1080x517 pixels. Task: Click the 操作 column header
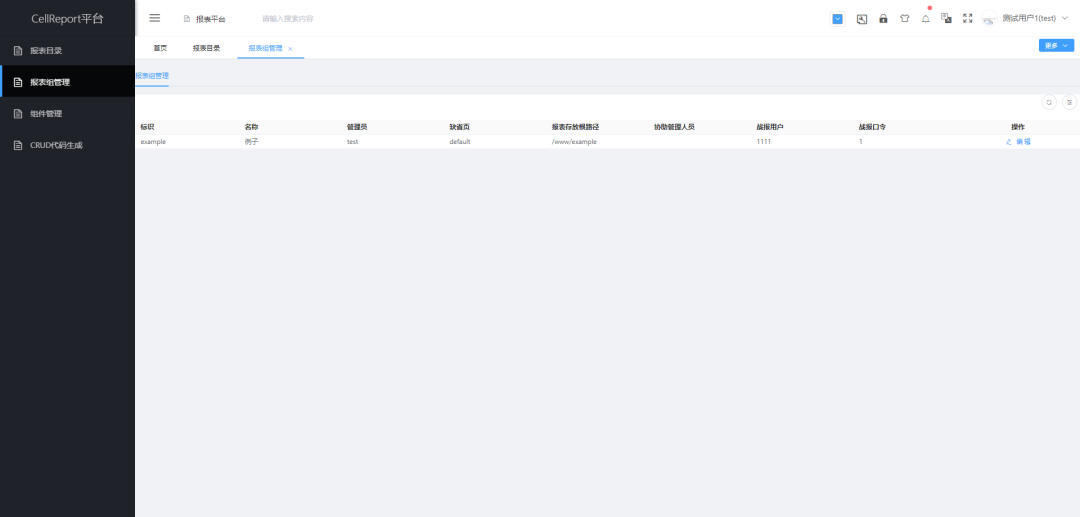click(x=1018, y=127)
